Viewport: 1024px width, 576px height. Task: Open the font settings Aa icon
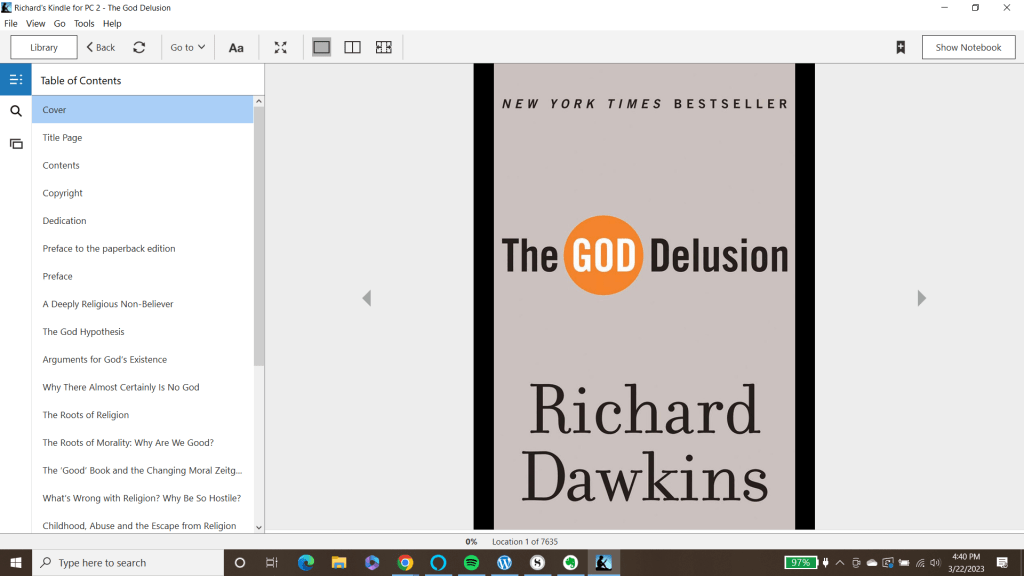[x=236, y=47]
